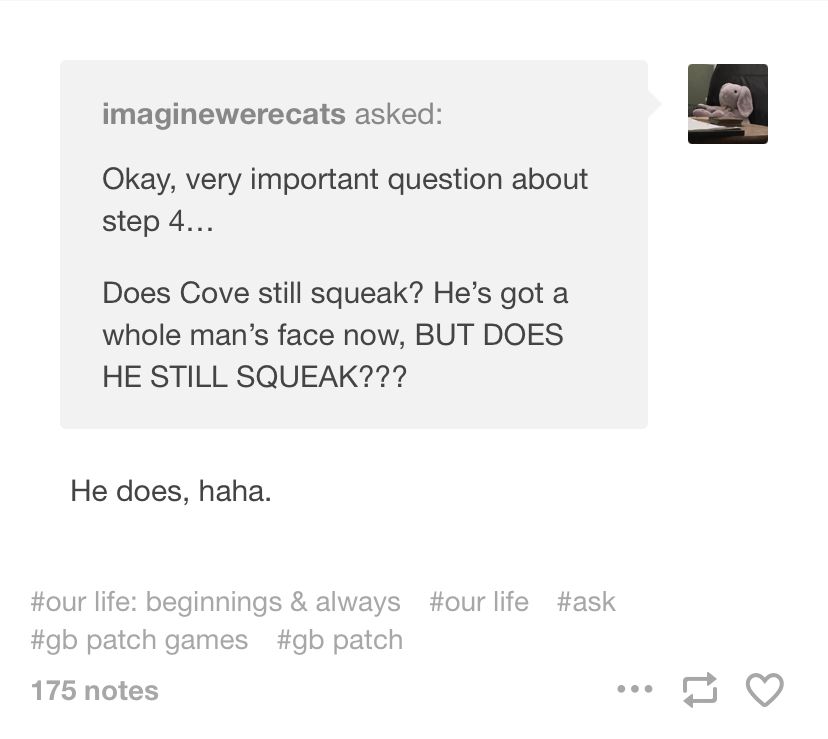
Task: Visit the imaginewerecats blog link
Action: coord(224,114)
